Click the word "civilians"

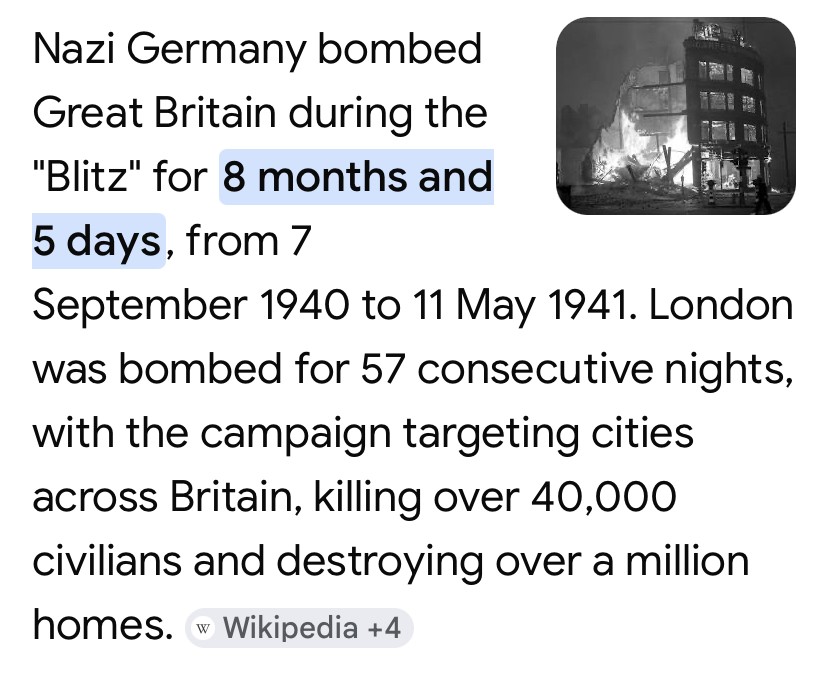coord(107,561)
